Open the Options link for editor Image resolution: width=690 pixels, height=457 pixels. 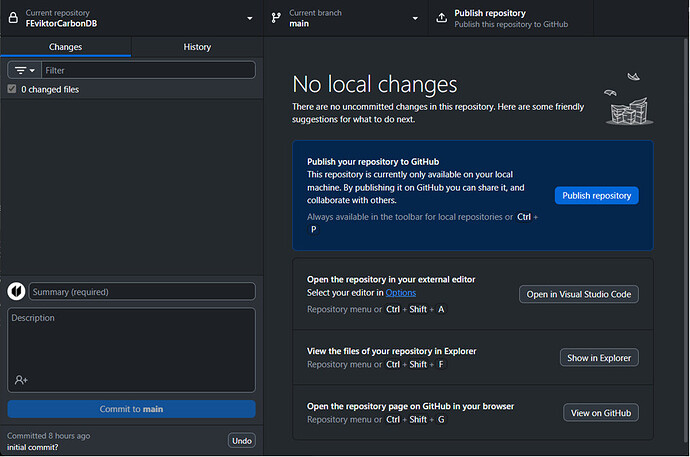click(400, 292)
